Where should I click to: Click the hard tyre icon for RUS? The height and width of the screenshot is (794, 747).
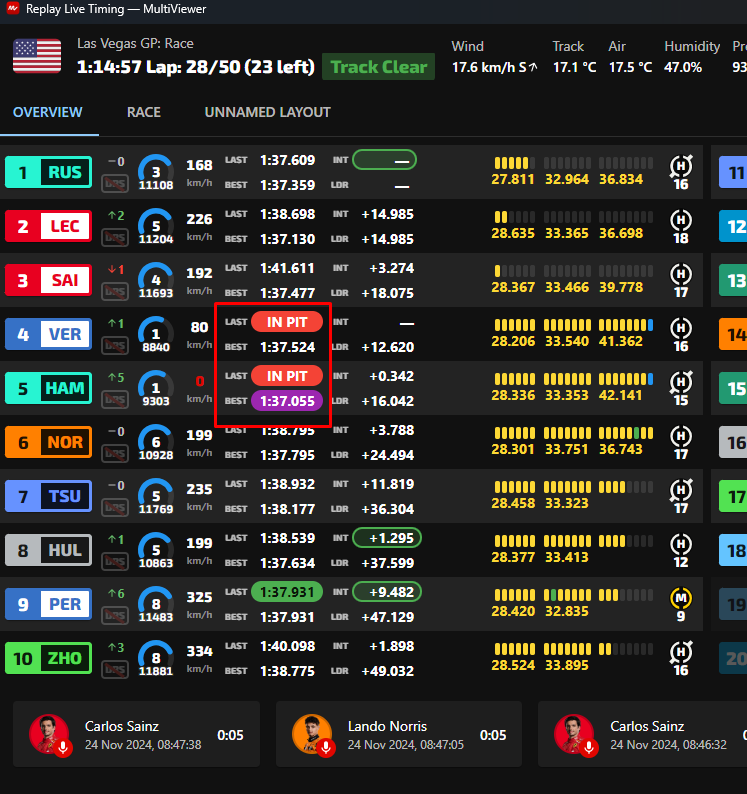[681, 166]
